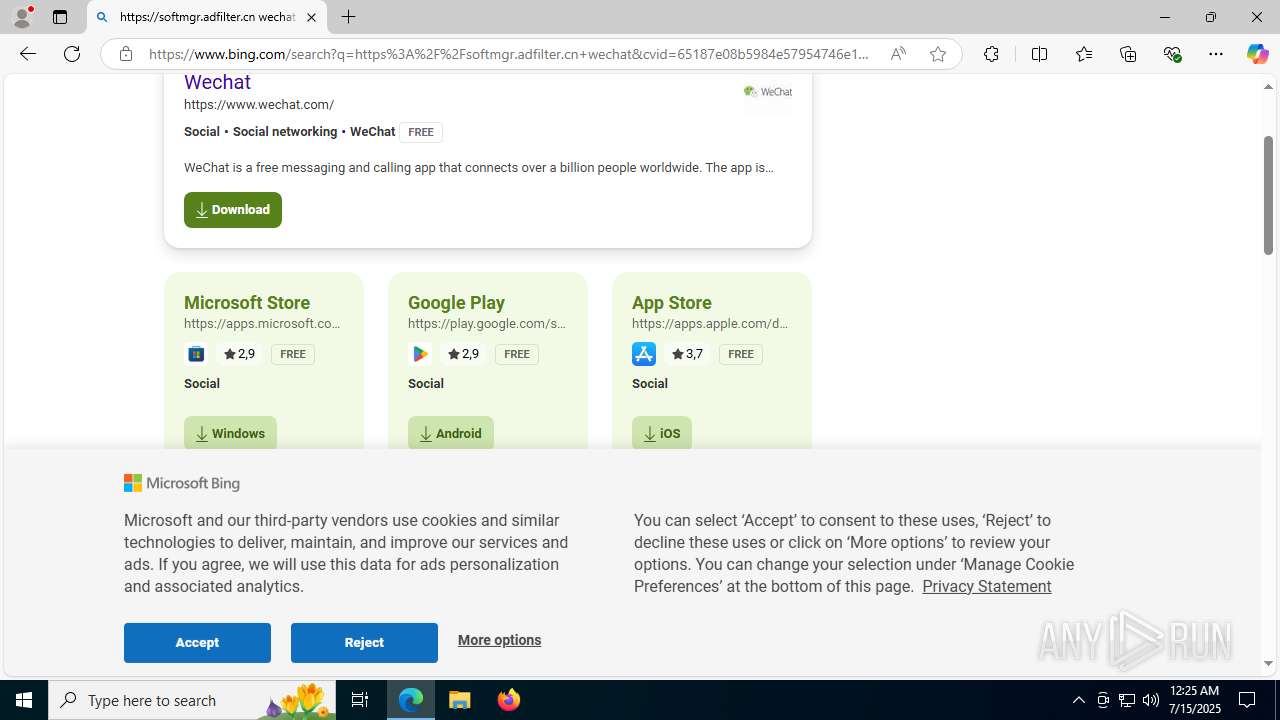
Task: Open the Windows Start menu
Action: (x=24, y=700)
